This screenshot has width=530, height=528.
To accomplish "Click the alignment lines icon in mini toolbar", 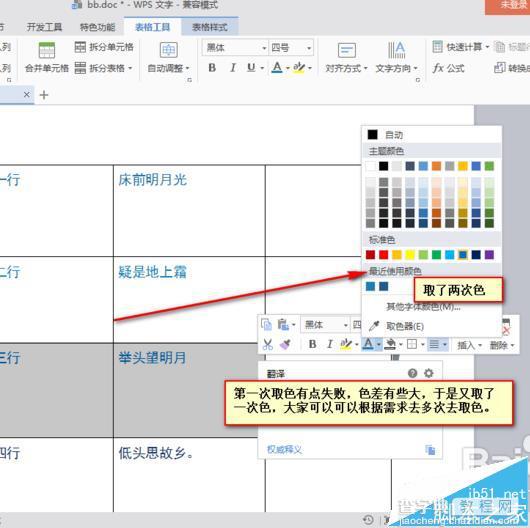I will (434, 344).
